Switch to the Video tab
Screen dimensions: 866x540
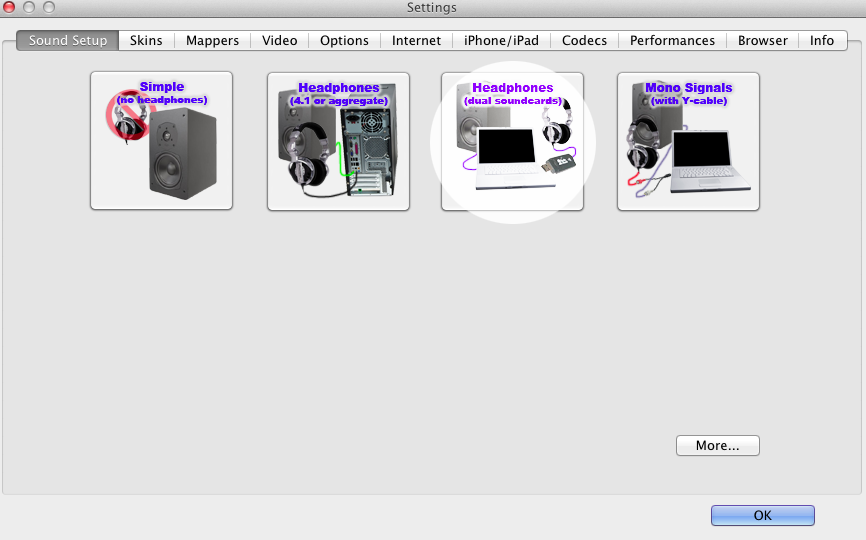click(x=280, y=41)
